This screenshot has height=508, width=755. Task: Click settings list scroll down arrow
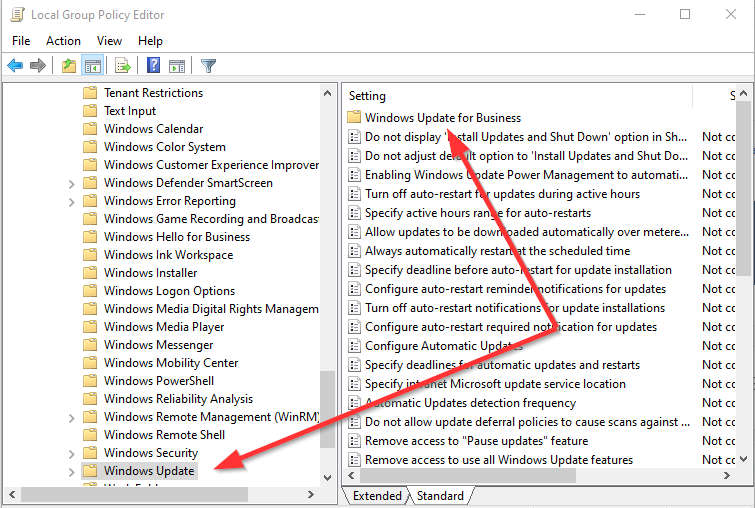pos(743,459)
